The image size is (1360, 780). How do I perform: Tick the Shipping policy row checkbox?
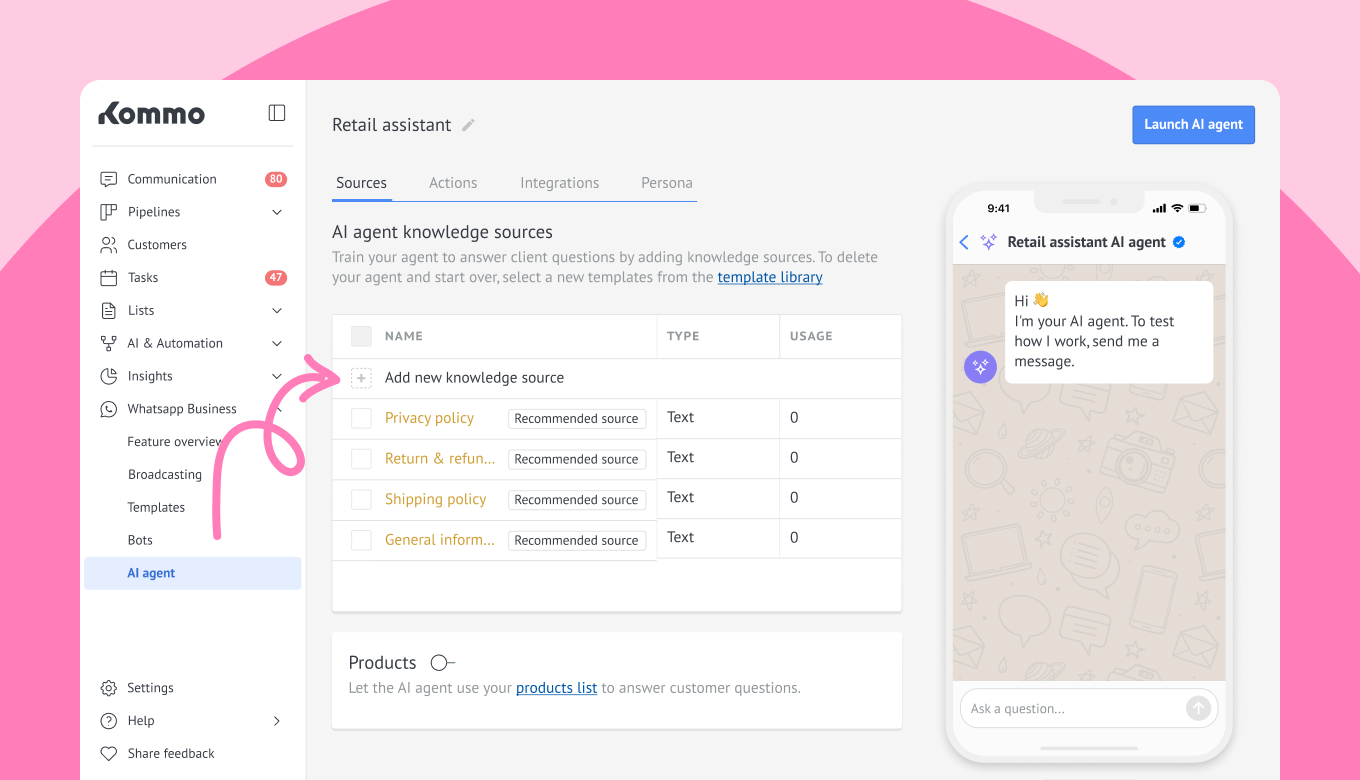pos(361,499)
